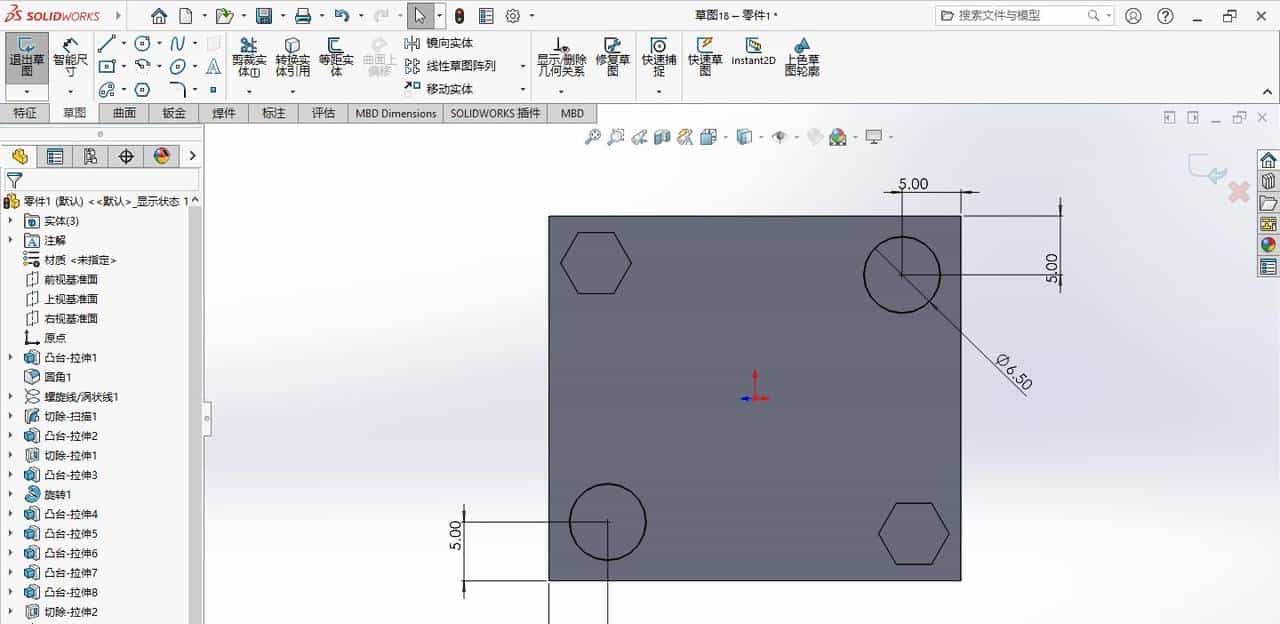
Task: Open the 修复草图 repair sketch tool
Action: 612,60
